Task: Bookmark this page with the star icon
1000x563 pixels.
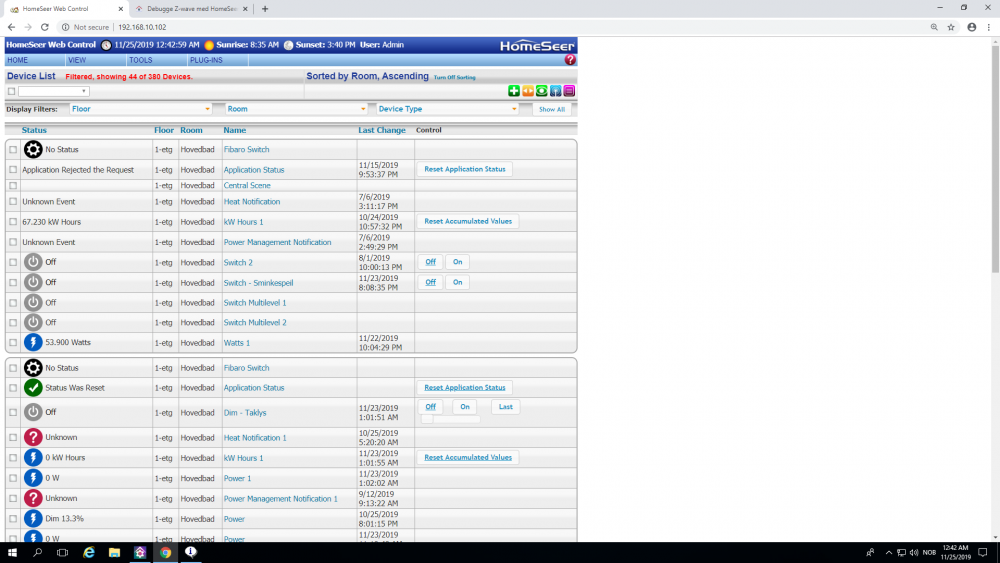Action: (951, 27)
